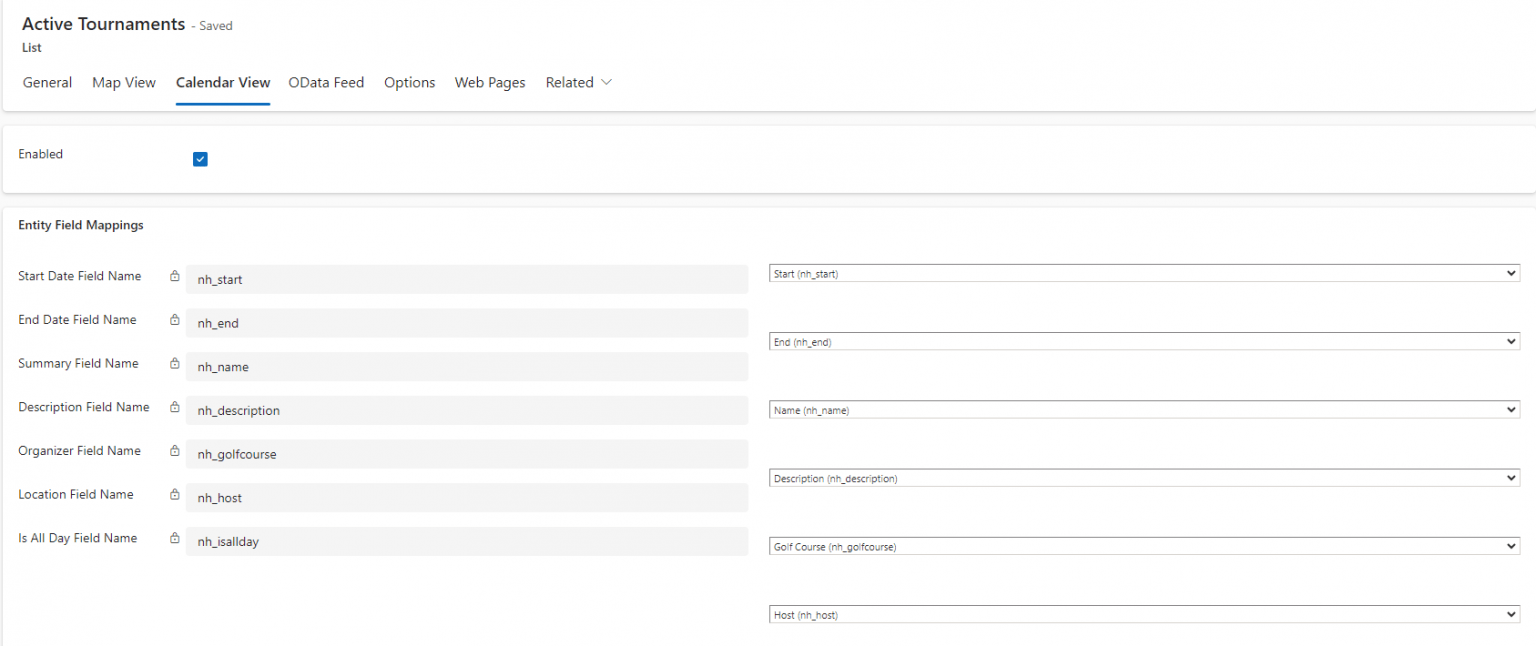Click lock icon beside Location Field Name
Screen dimensions: 1536x646
[x=174, y=495]
